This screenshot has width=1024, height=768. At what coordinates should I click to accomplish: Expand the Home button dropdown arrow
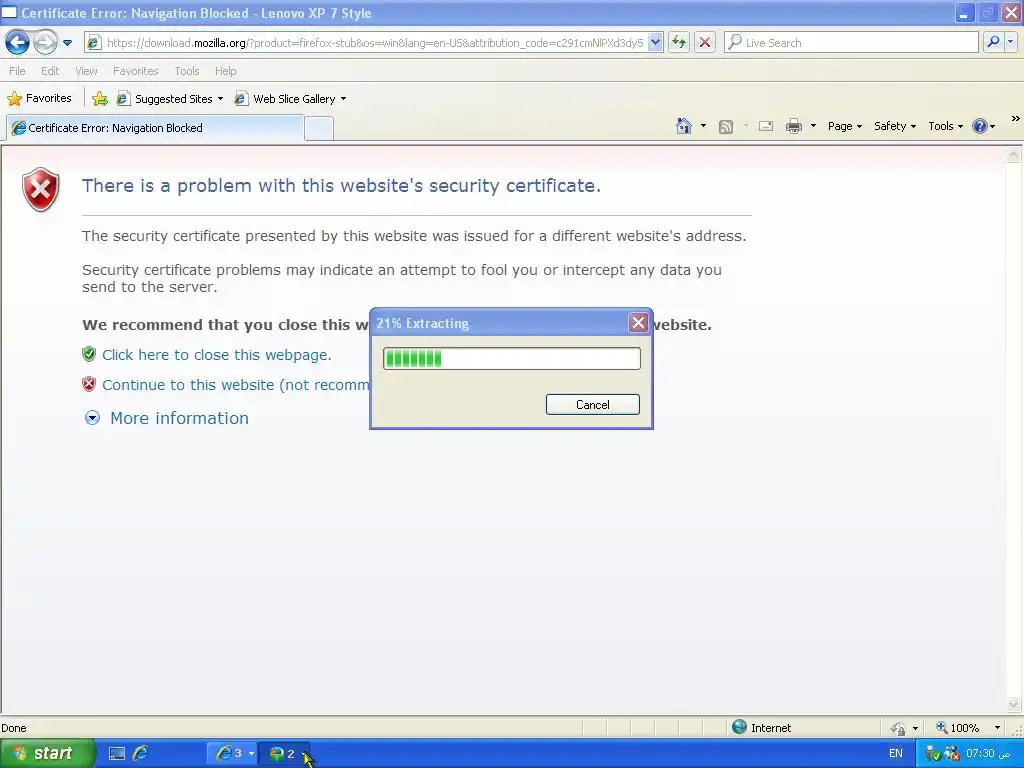(x=703, y=126)
